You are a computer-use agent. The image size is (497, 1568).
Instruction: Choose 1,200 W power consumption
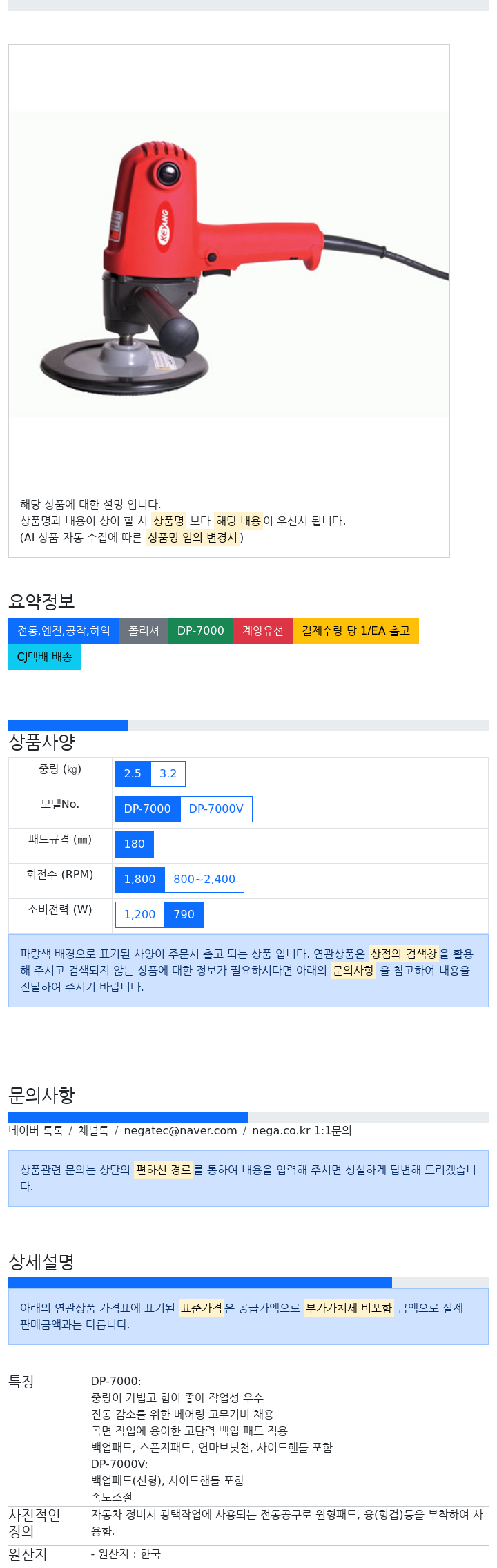tap(140, 915)
